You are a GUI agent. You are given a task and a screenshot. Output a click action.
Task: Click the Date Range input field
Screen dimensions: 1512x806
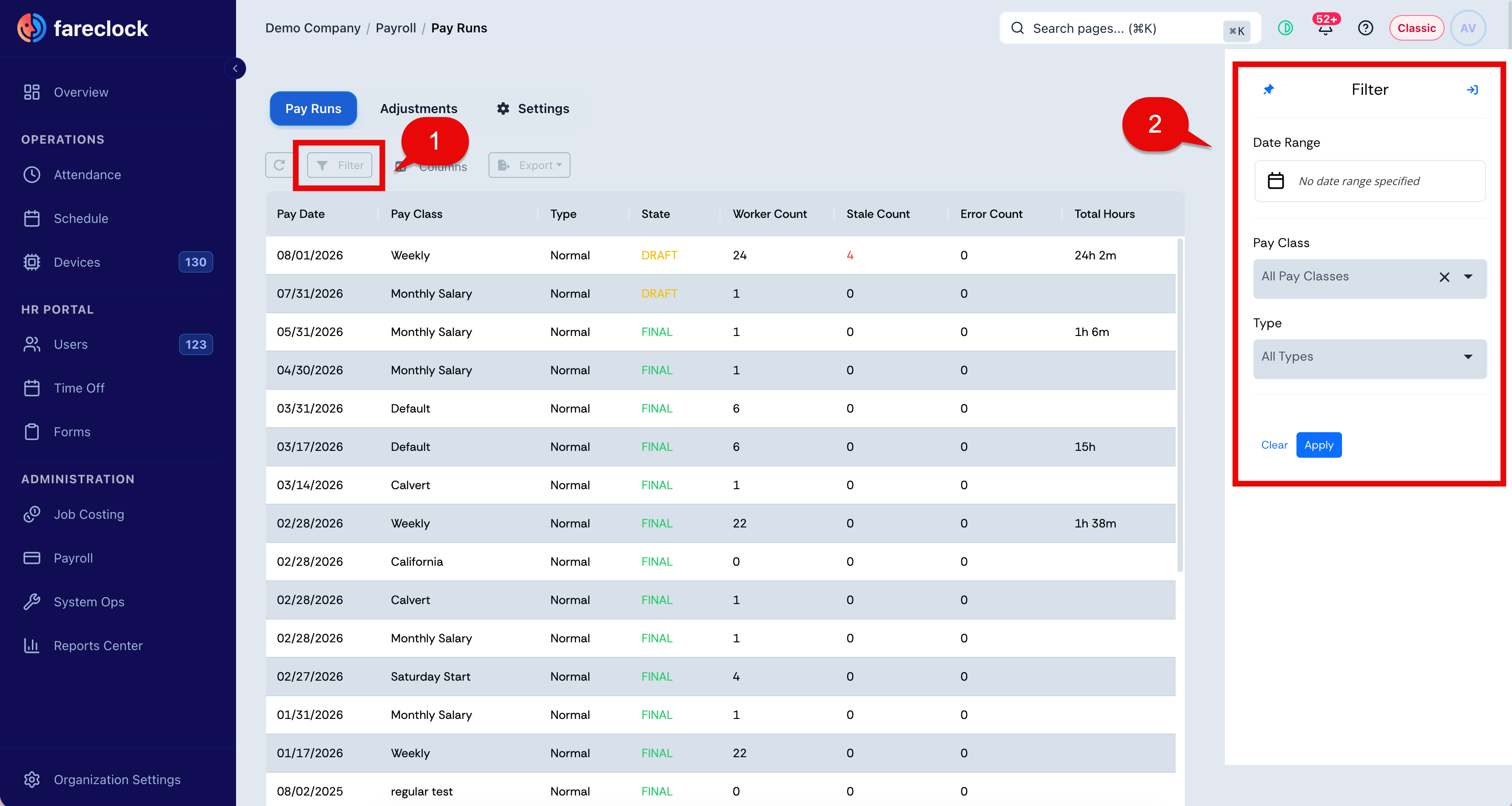pyautogui.click(x=1369, y=181)
